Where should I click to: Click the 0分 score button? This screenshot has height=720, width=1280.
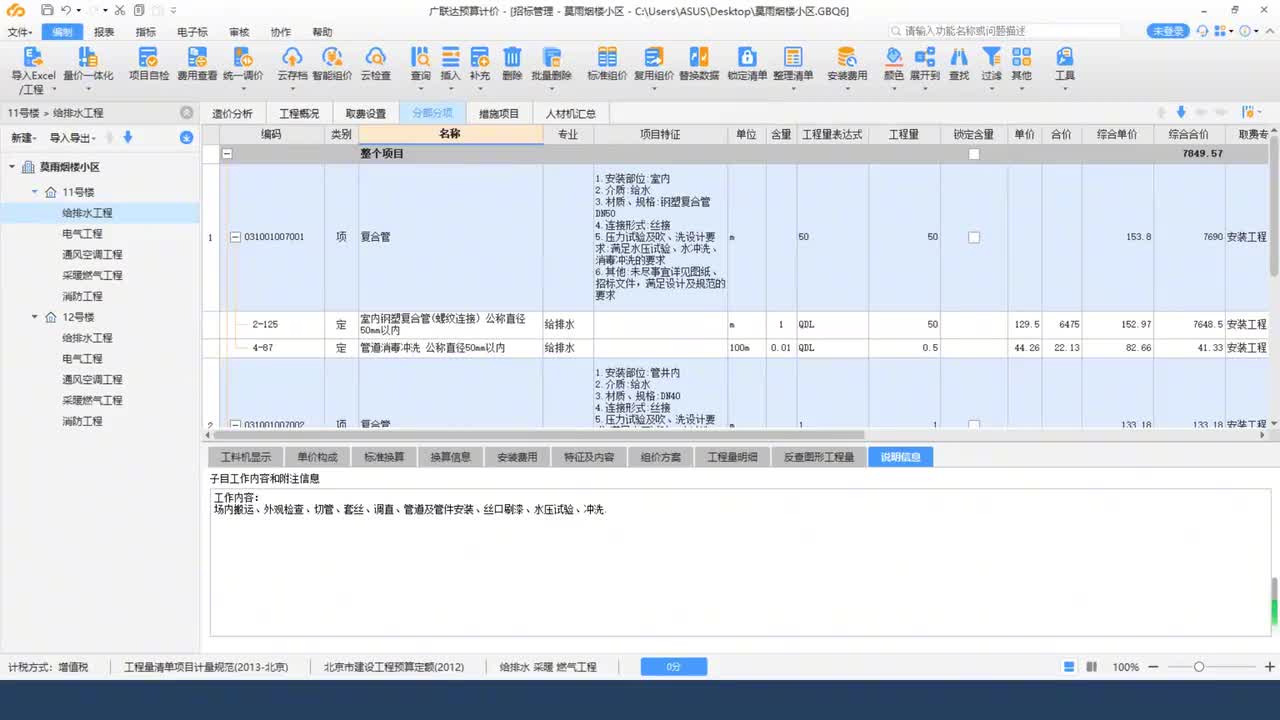point(674,666)
